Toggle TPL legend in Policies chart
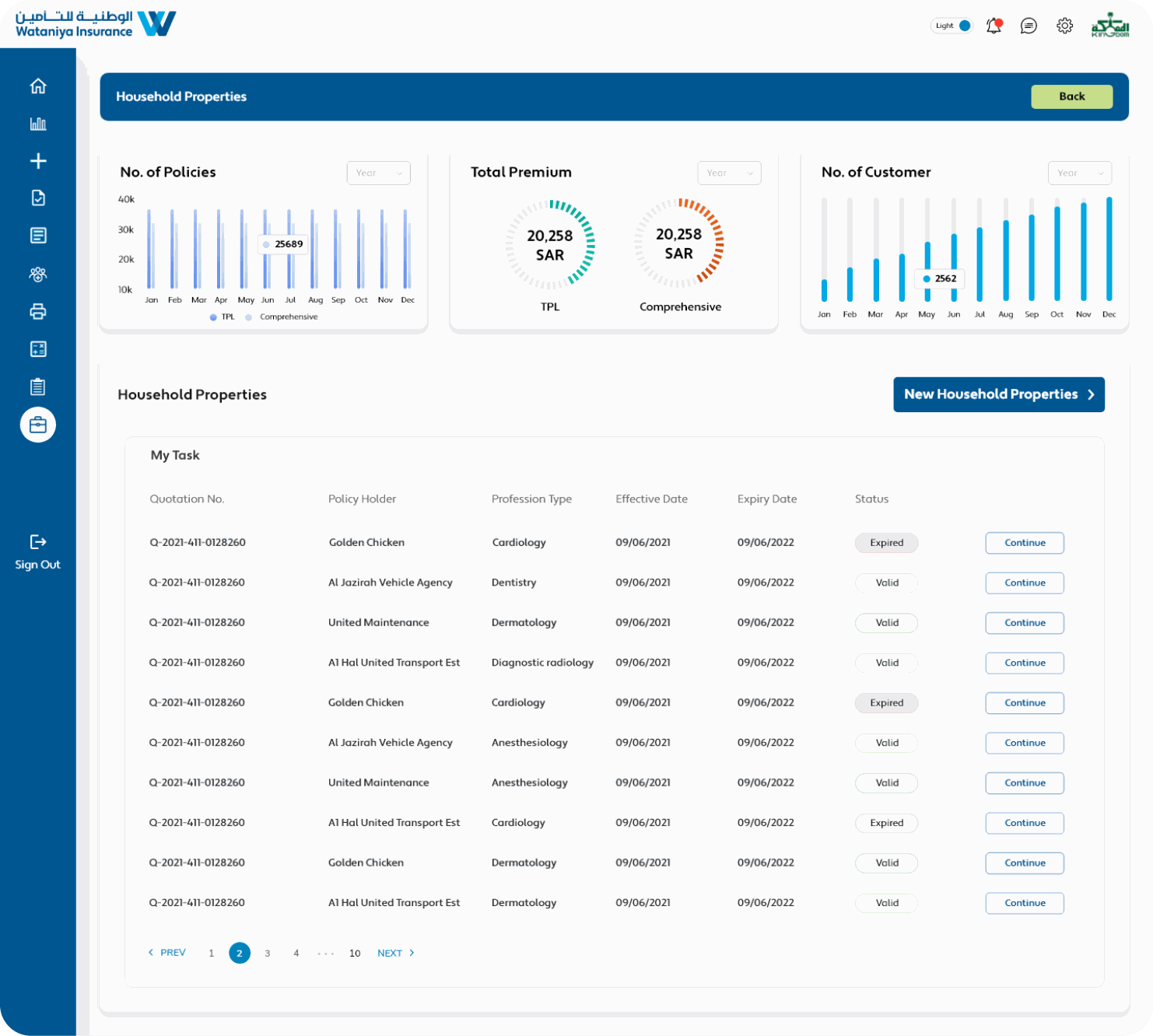This screenshot has height=1036, width=1153. coord(223,317)
